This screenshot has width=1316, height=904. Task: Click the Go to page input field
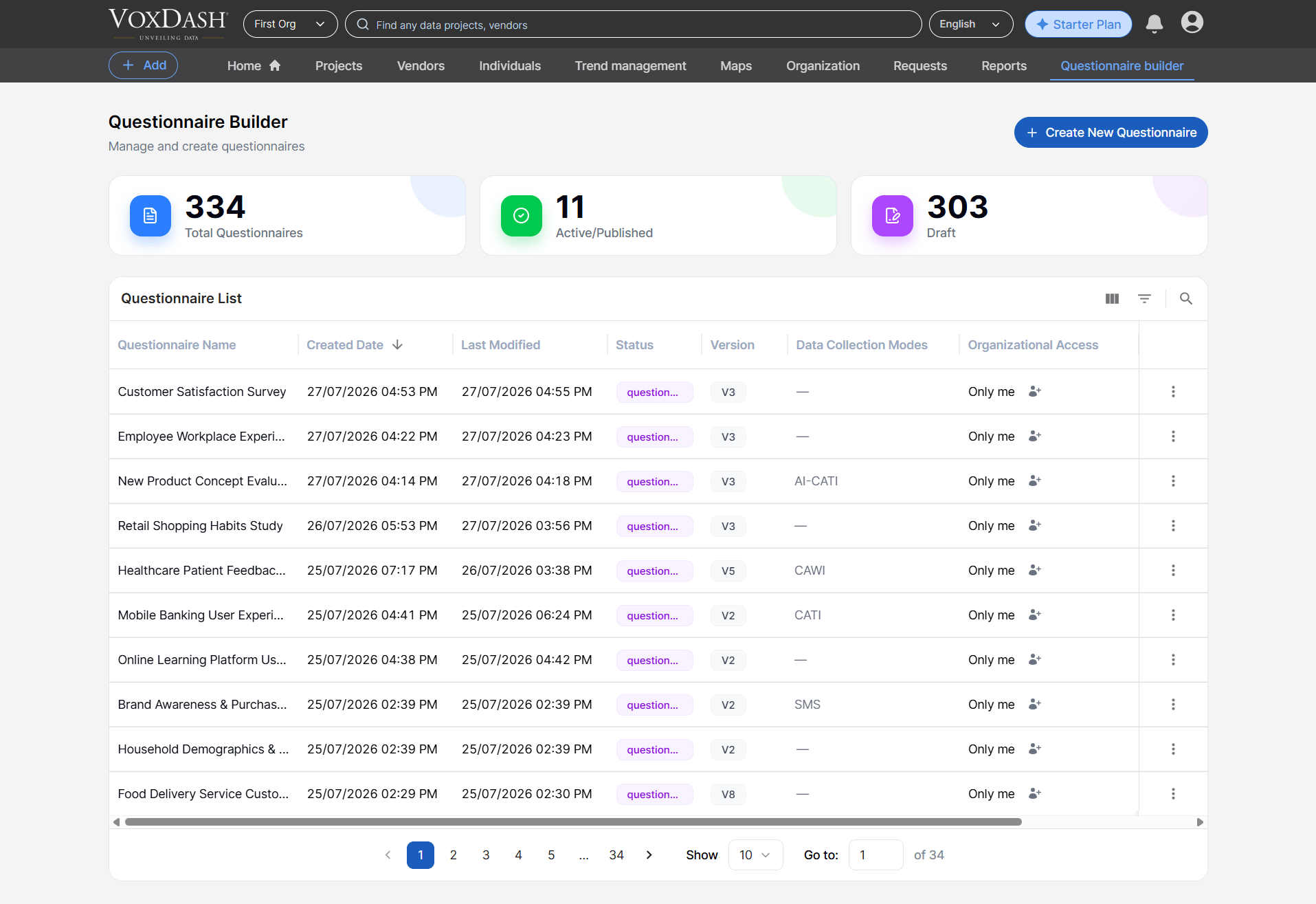pos(876,855)
